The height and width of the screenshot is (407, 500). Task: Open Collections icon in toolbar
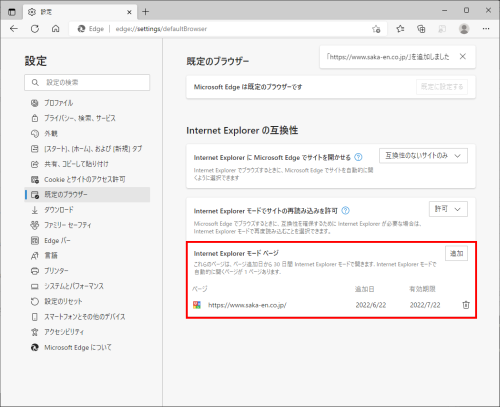[421, 29]
